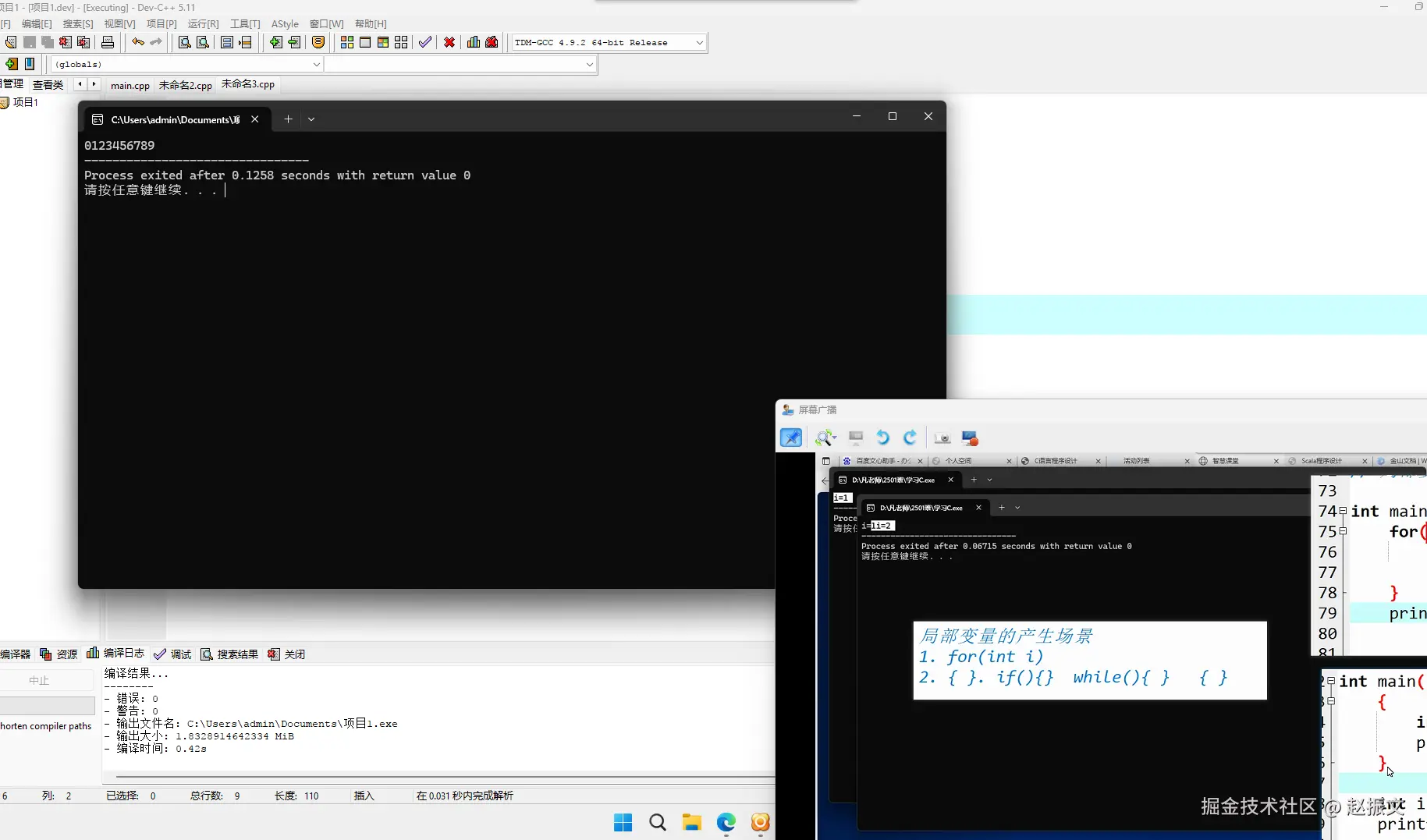Screen dimensions: 1427x840
Task: Add a new tab in the console window
Action: [x=288, y=119]
